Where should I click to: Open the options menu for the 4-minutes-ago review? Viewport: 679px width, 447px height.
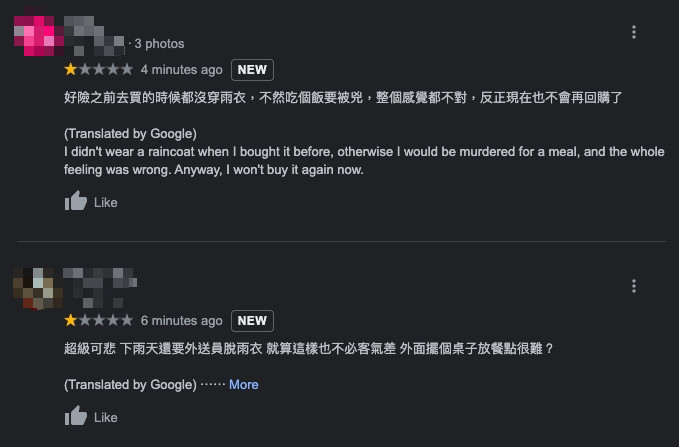pyautogui.click(x=634, y=33)
